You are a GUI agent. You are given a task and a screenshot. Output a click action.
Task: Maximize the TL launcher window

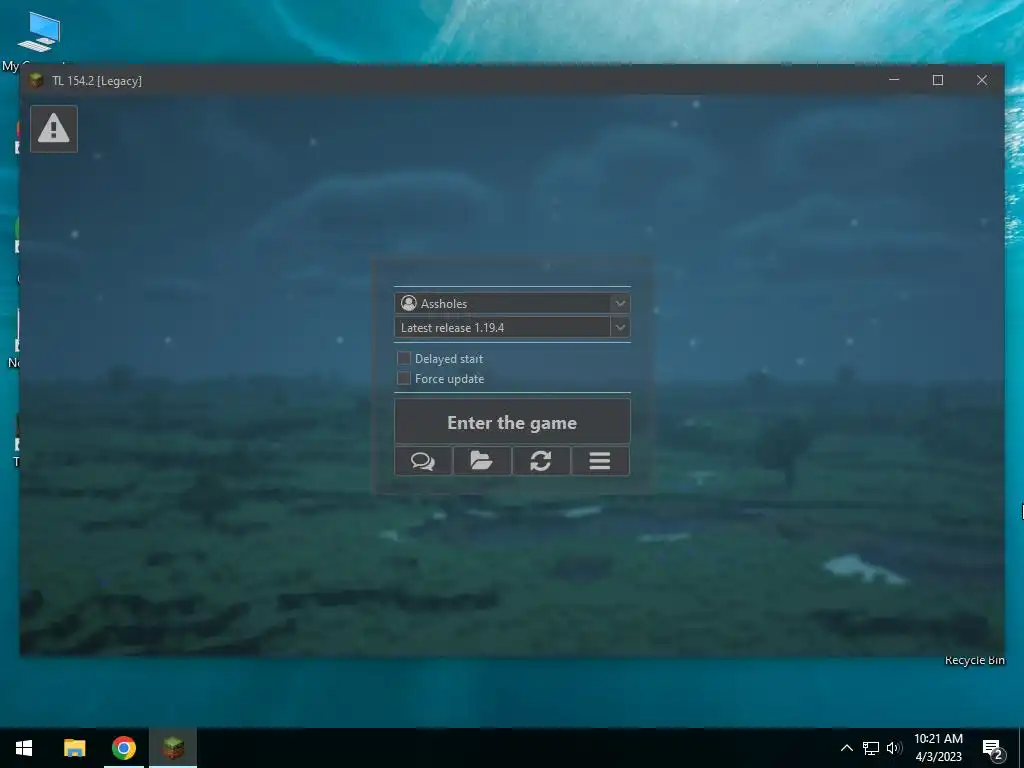click(938, 80)
